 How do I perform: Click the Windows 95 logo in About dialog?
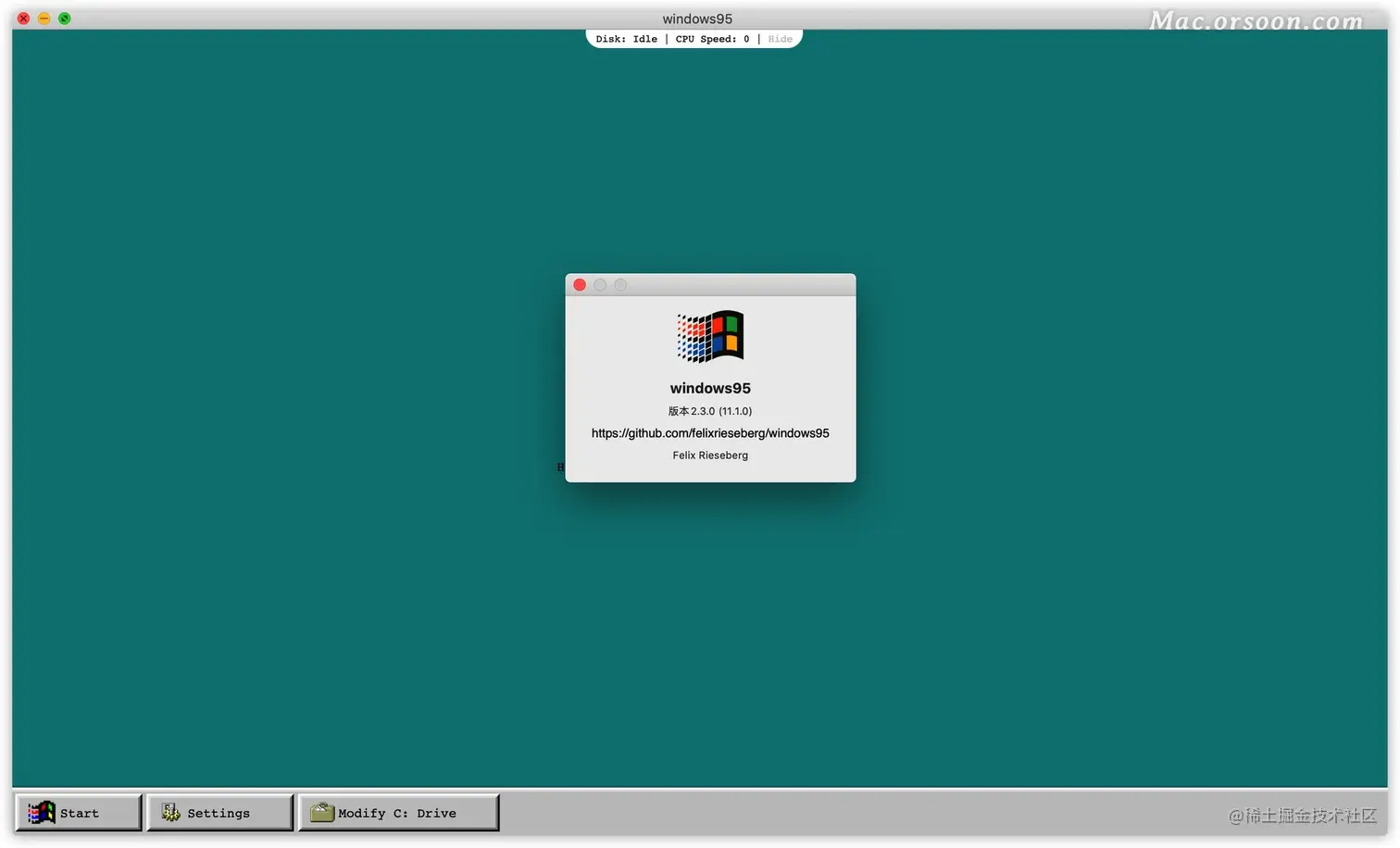point(710,336)
